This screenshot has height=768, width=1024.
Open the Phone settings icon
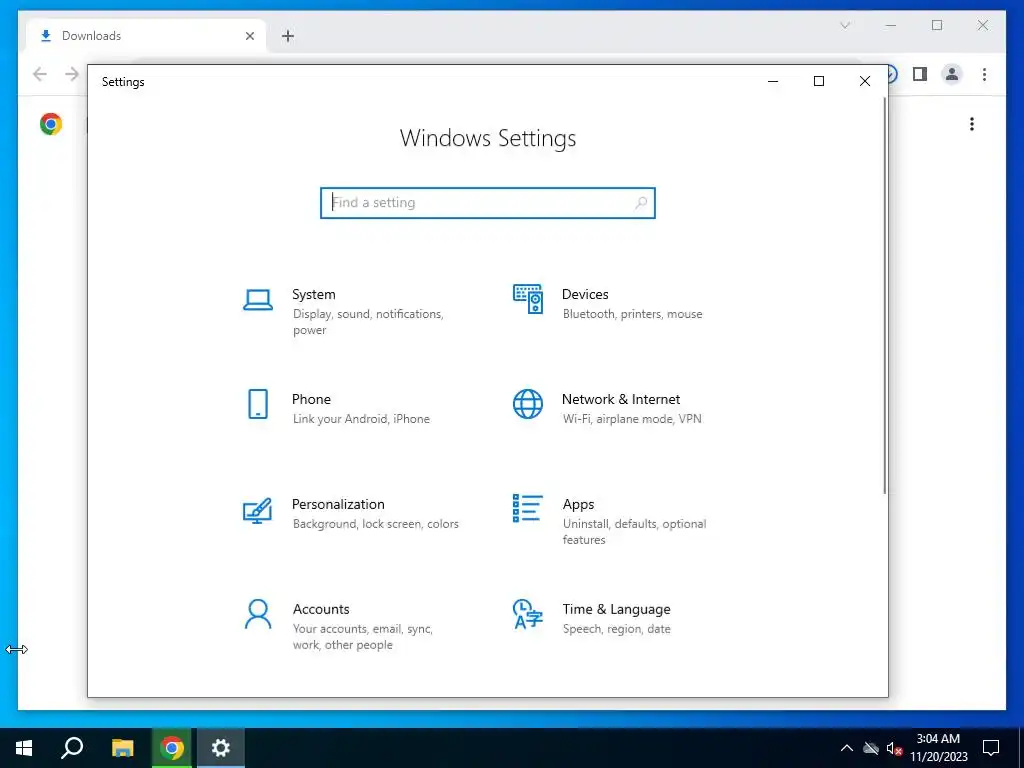[x=258, y=404]
